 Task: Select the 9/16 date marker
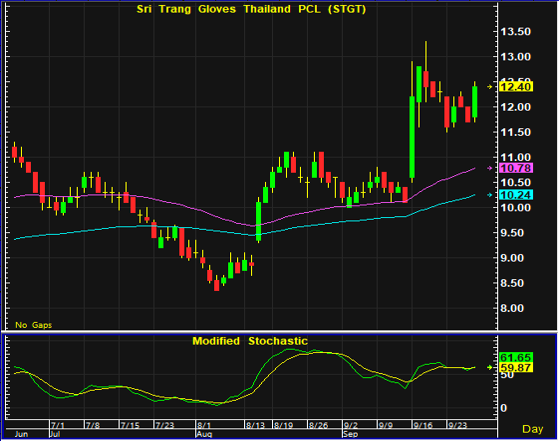(x=422, y=425)
